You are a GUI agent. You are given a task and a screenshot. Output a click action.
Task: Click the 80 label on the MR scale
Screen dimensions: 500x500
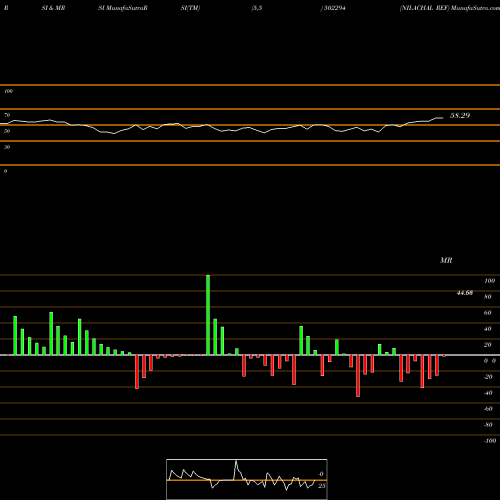point(487,297)
